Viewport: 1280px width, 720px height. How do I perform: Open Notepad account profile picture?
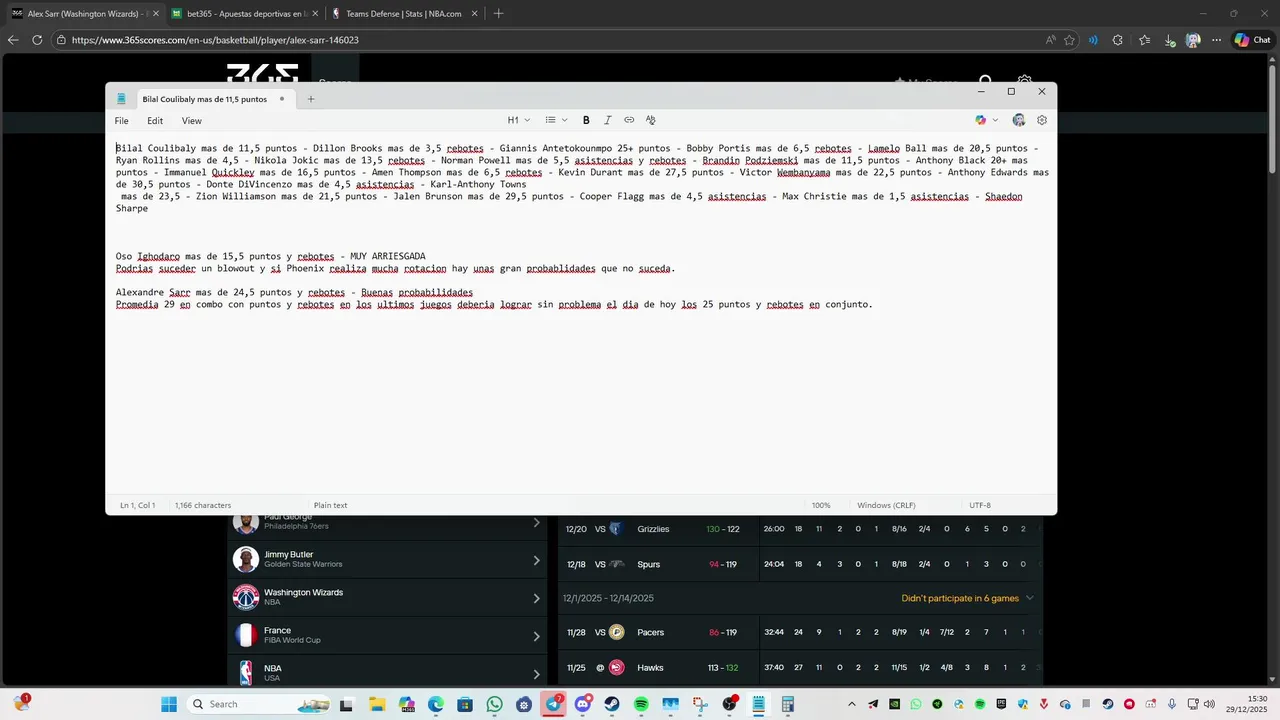(x=1019, y=120)
